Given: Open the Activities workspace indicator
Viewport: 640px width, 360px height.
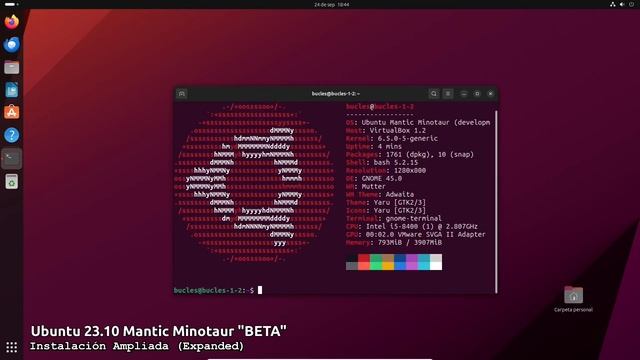Looking at the screenshot, I should [11, 4].
